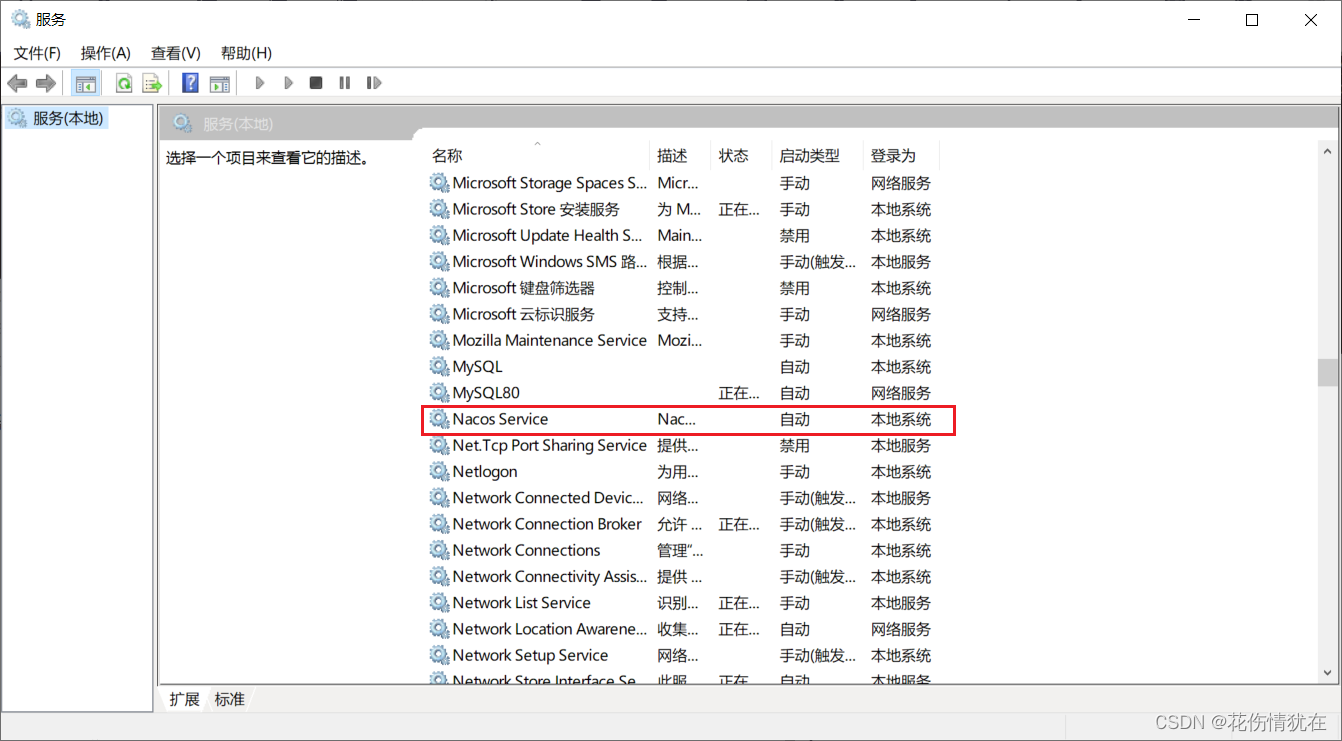Click the play arrow beside the Stop square
Image resolution: width=1342 pixels, height=741 pixels.
pyautogui.click(x=288, y=83)
